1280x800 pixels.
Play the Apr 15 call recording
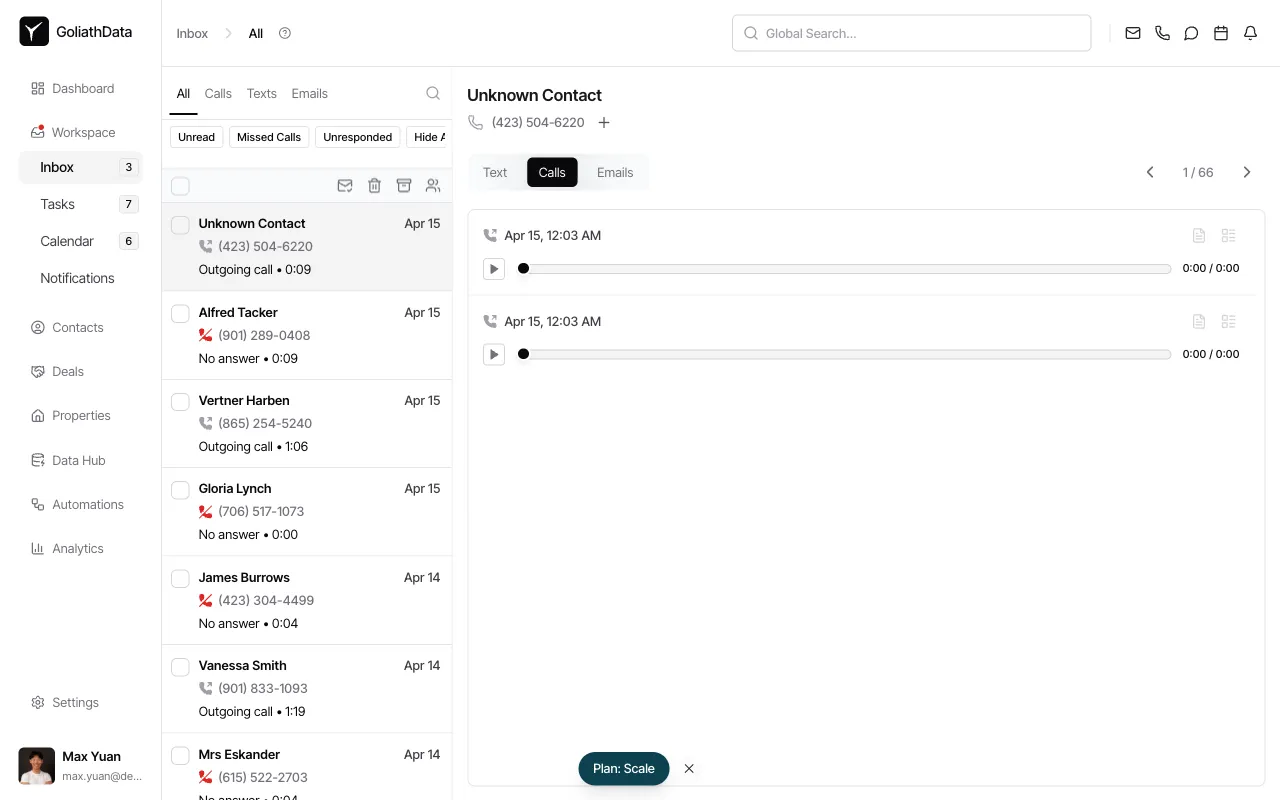[493, 268]
